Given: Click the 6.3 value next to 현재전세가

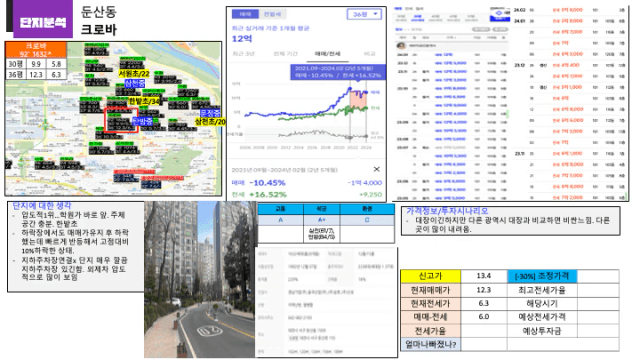Looking at the screenshot, I should tap(484, 304).
